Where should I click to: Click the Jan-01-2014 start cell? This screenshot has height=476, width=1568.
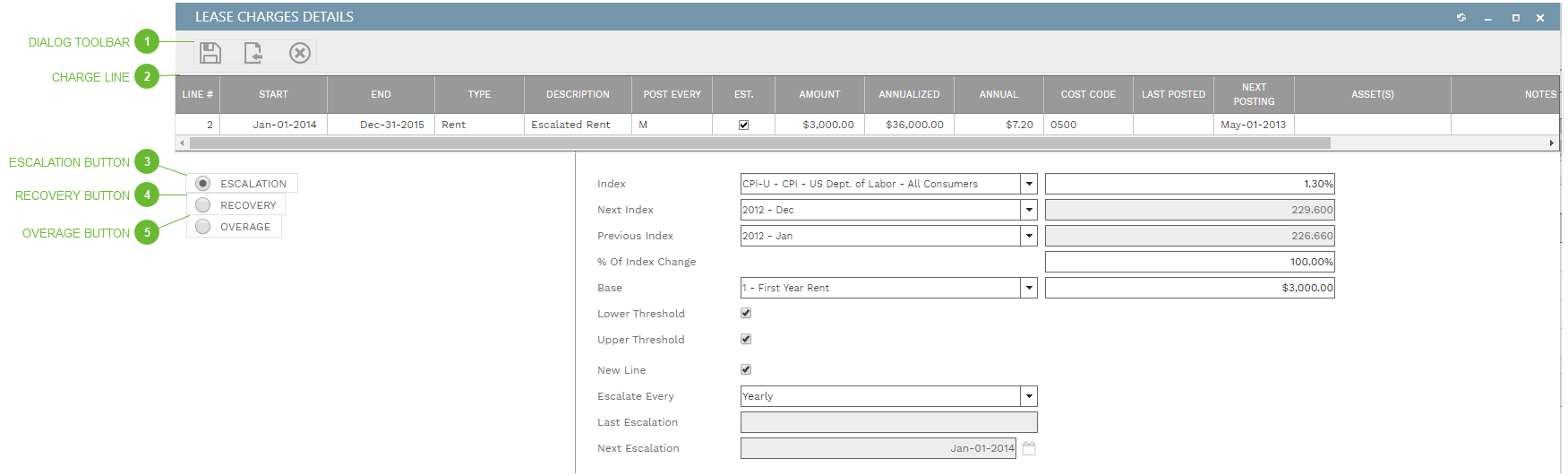pos(273,125)
